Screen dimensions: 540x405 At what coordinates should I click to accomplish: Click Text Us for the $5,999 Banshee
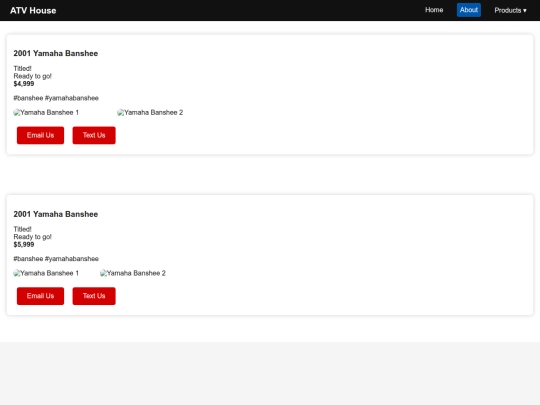coord(94,296)
